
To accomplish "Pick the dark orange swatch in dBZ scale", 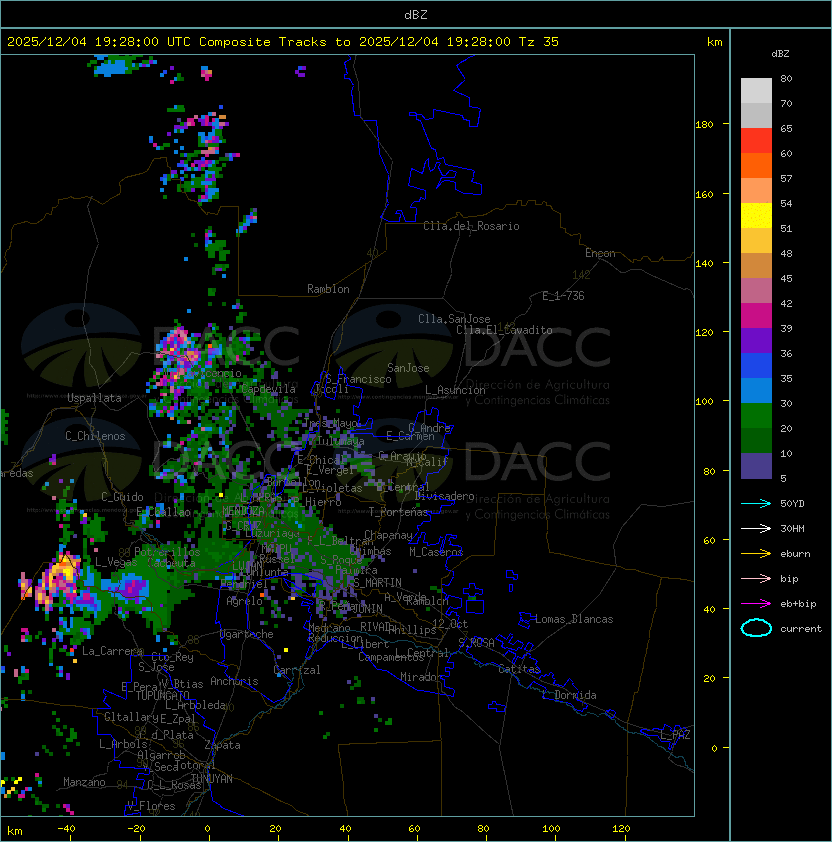I will 756,165.
